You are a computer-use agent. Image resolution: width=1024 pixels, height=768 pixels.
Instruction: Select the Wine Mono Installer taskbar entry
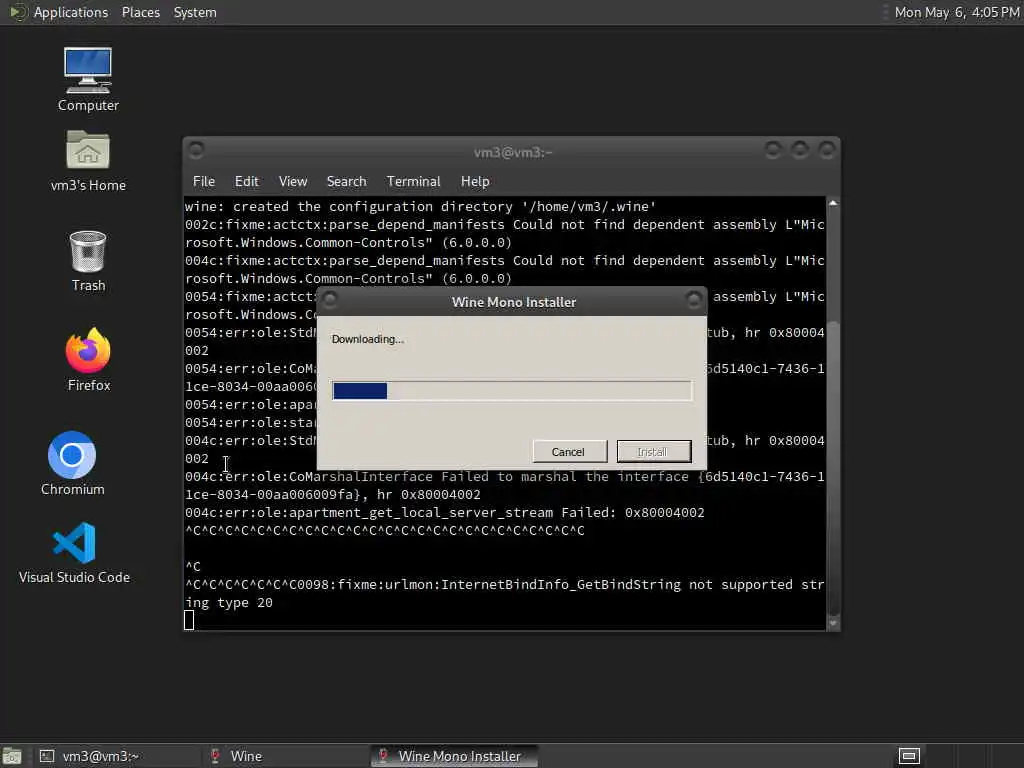pyautogui.click(x=454, y=756)
